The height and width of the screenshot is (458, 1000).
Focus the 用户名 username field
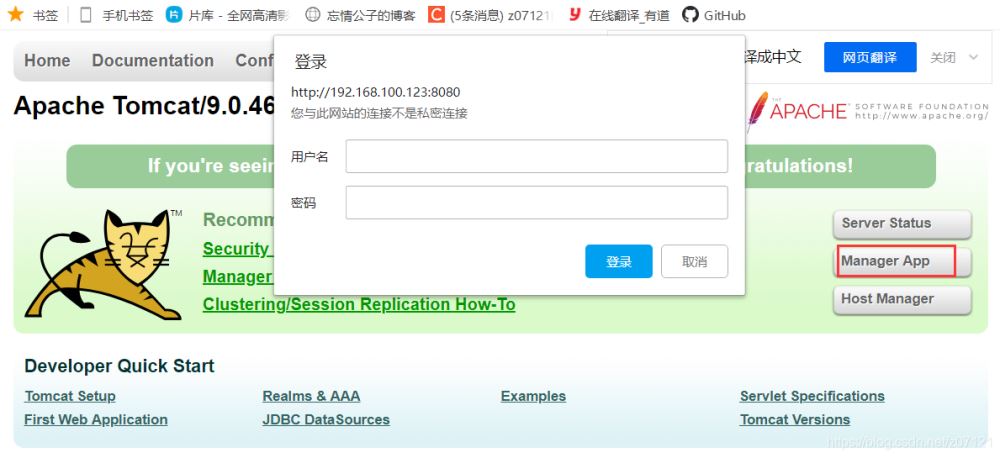pyautogui.click(x=536, y=156)
